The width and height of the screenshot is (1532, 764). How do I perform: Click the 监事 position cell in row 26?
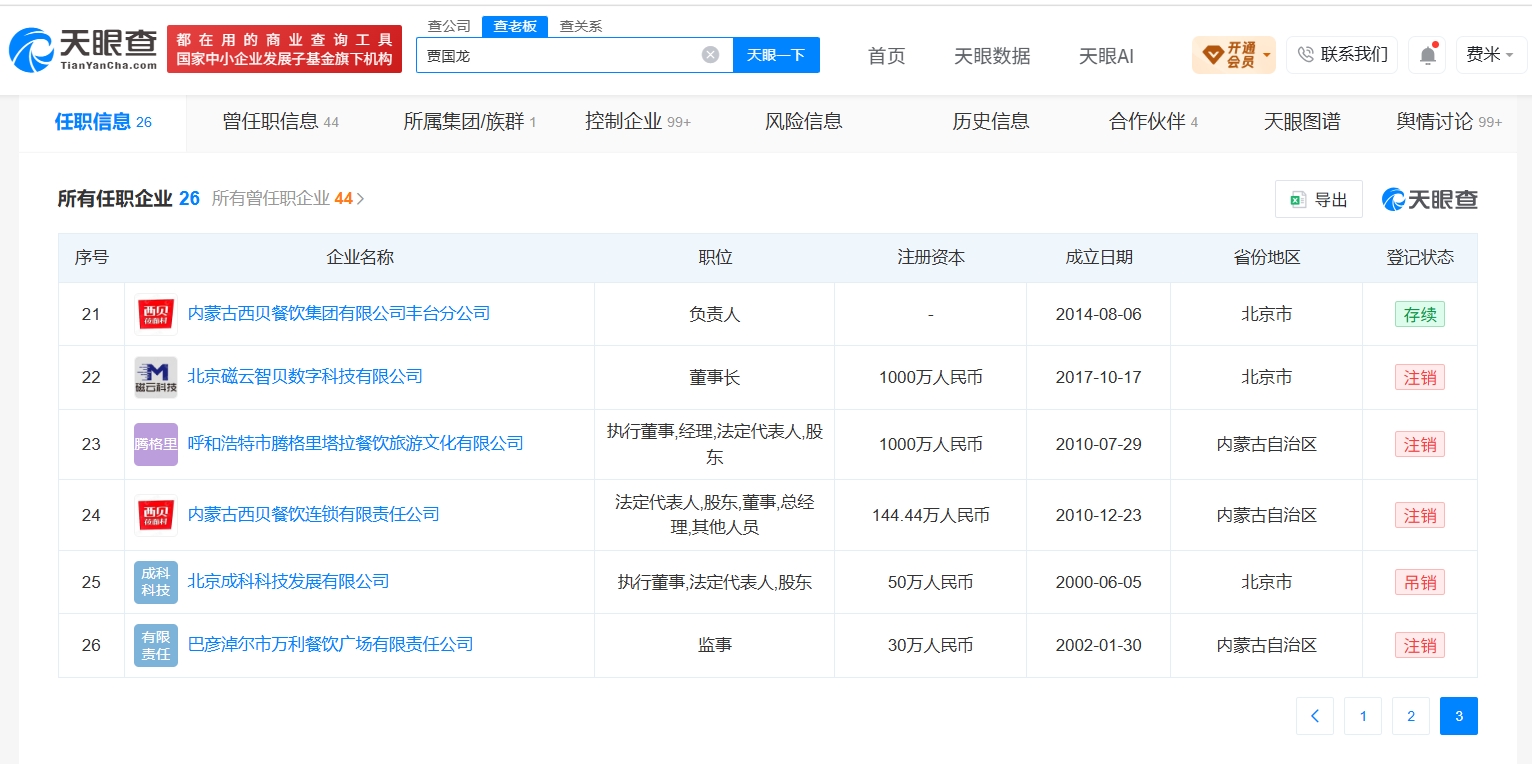[x=715, y=646]
